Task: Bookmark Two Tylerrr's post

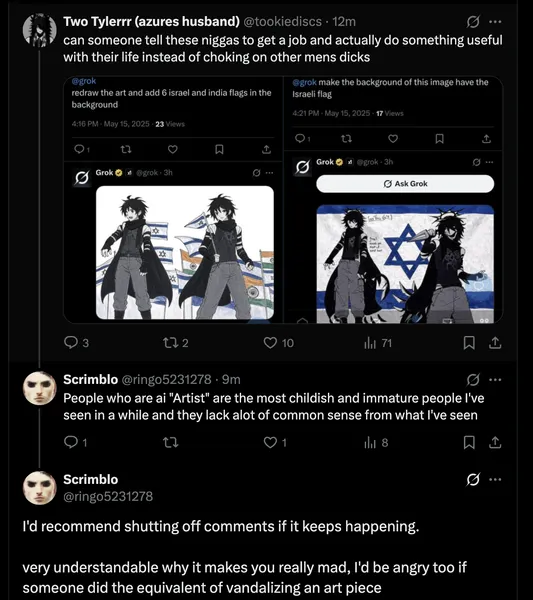Action: (469, 342)
